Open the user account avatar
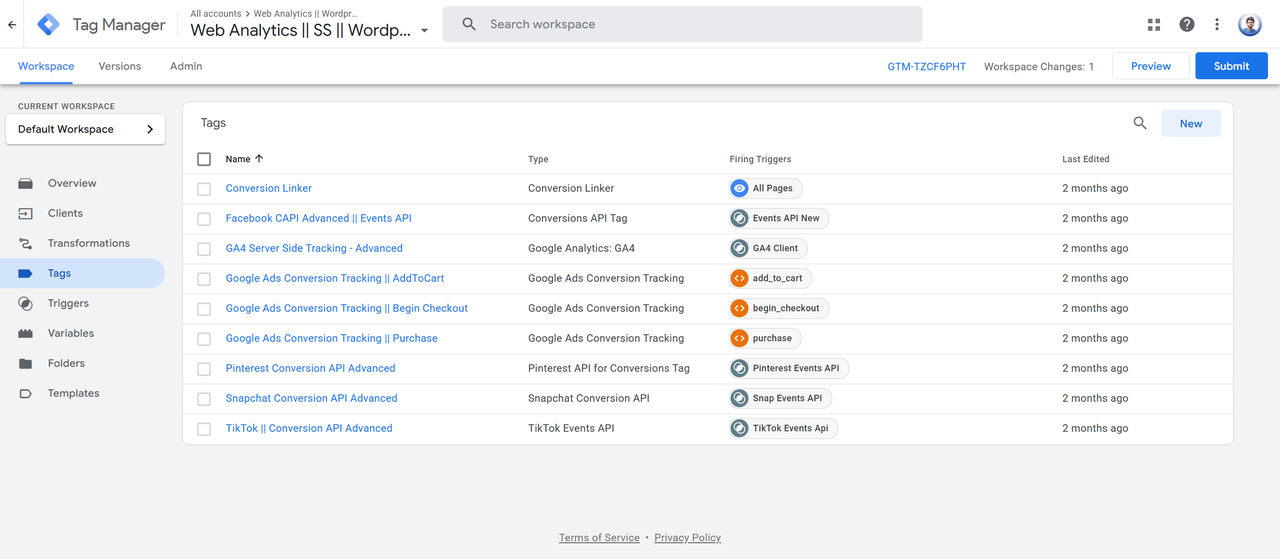Viewport: 1280px width, 559px height. coord(1250,25)
